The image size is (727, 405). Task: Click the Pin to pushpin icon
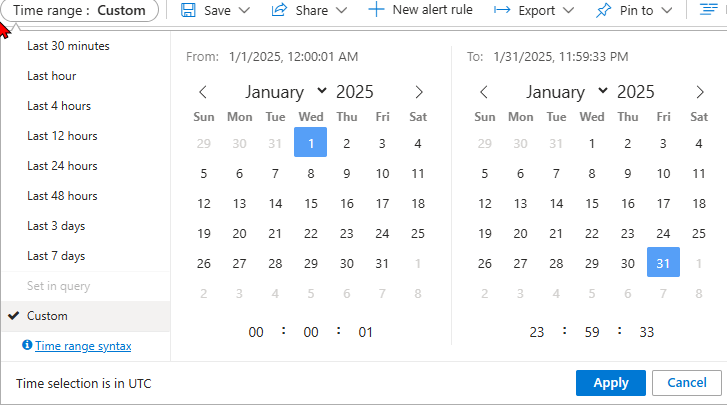pos(603,10)
